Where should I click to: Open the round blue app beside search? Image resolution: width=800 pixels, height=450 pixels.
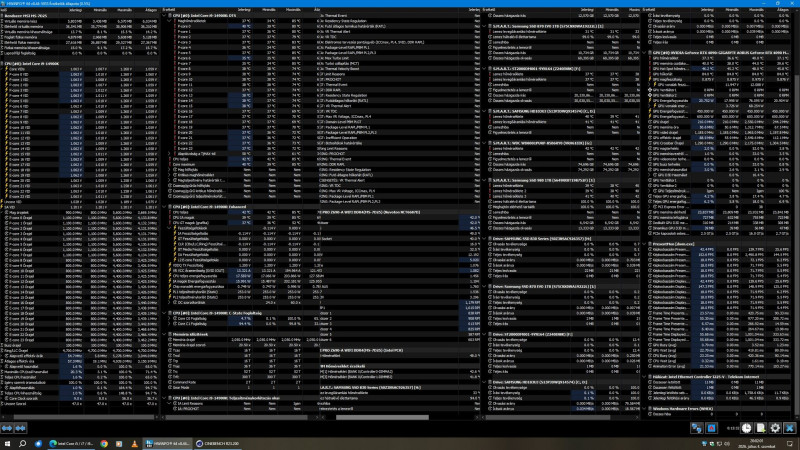point(38,444)
